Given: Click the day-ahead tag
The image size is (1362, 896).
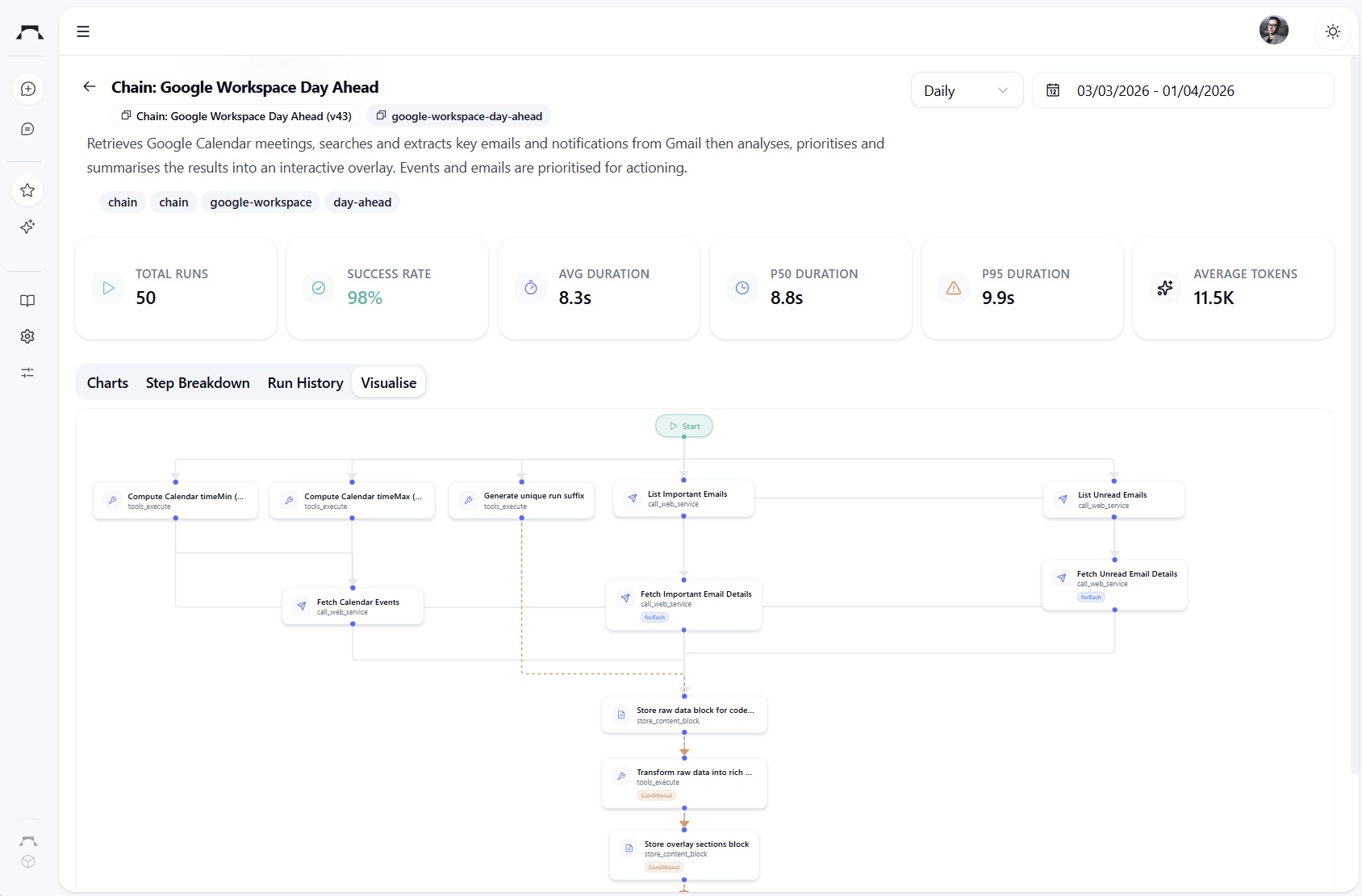Looking at the screenshot, I should pos(362,202).
